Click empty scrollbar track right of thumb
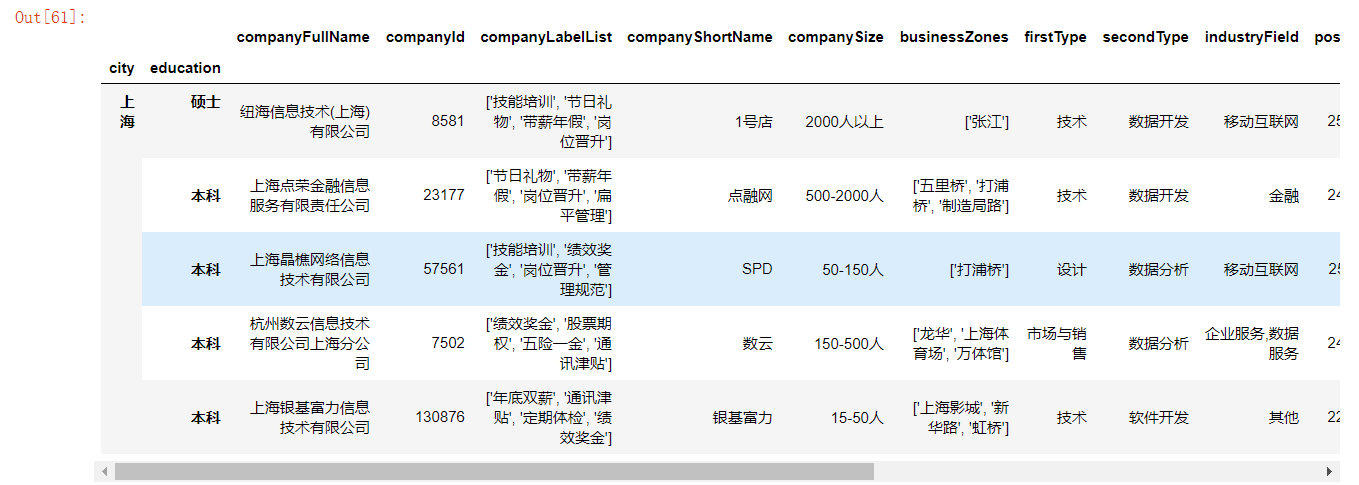Viewport: 1359px width, 485px height. (1097, 471)
